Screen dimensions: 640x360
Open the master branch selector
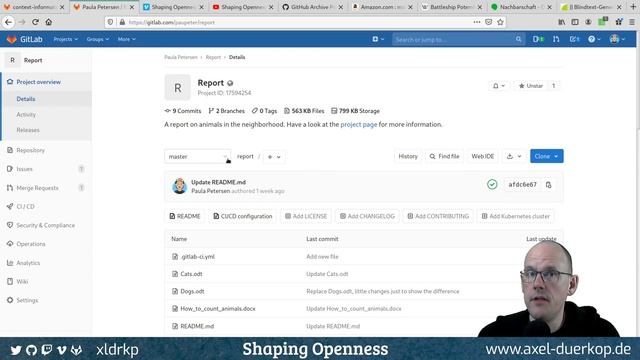(198, 157)
